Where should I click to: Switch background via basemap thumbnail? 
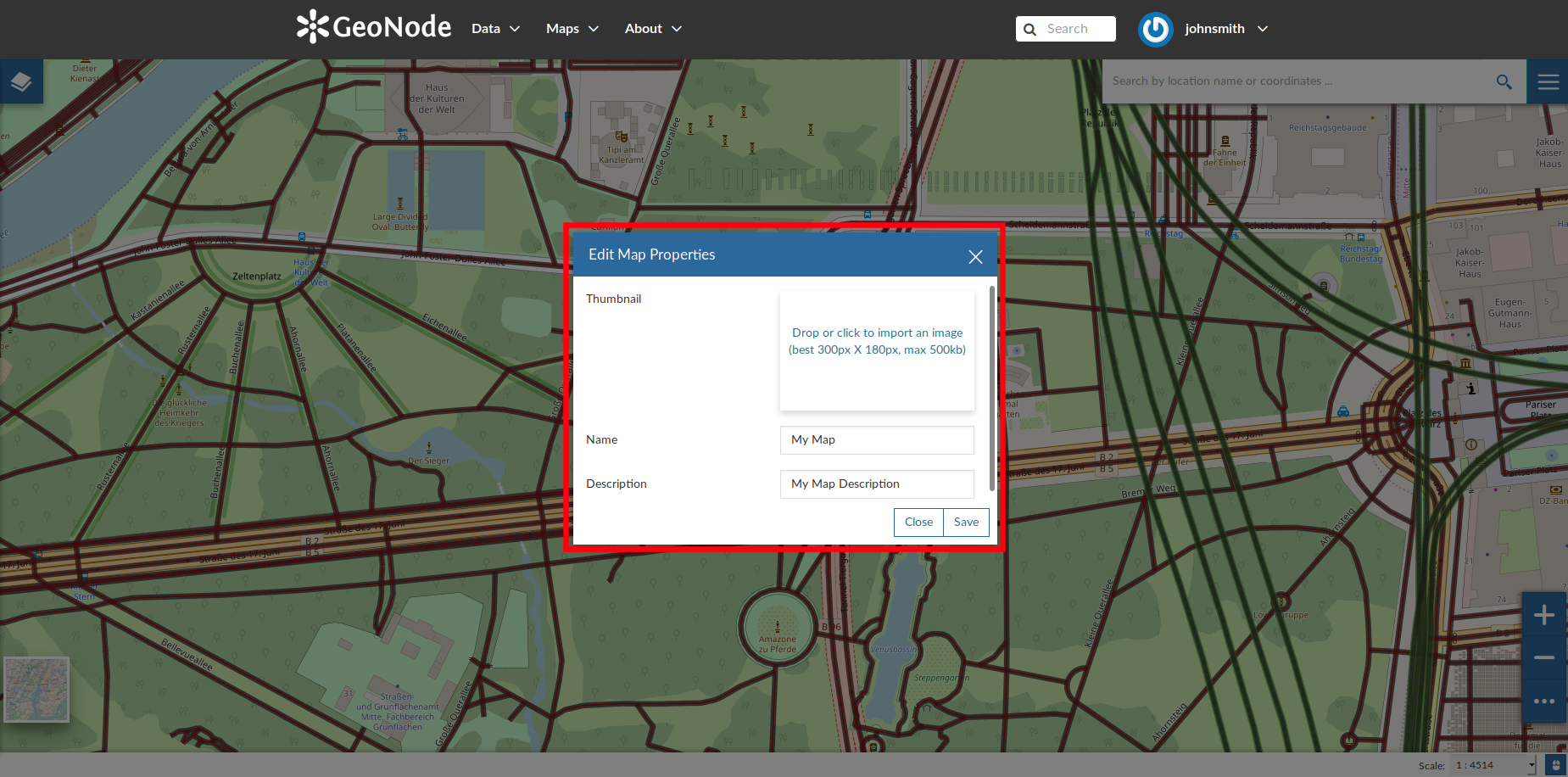[x=36, y=690]
